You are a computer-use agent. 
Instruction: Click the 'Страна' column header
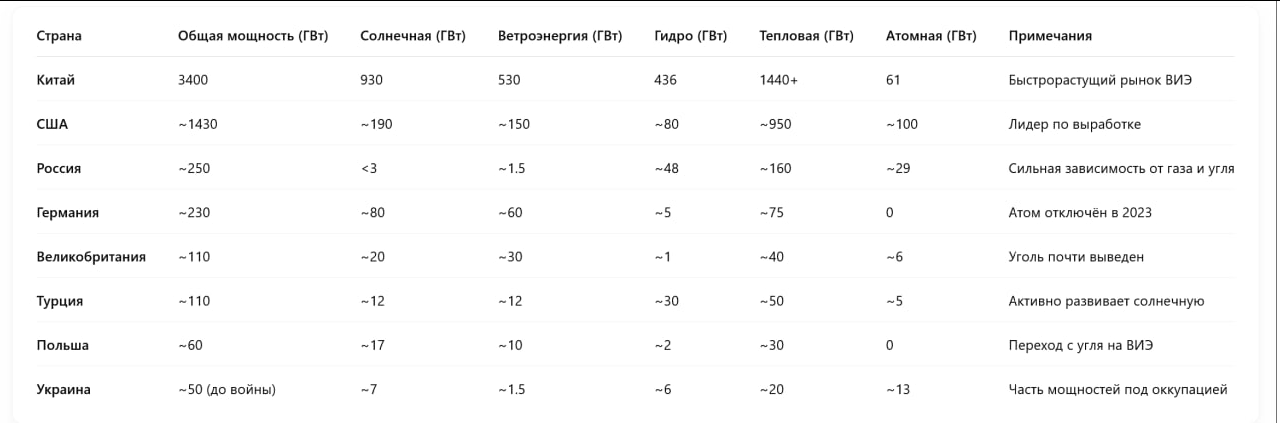point(59,37)
